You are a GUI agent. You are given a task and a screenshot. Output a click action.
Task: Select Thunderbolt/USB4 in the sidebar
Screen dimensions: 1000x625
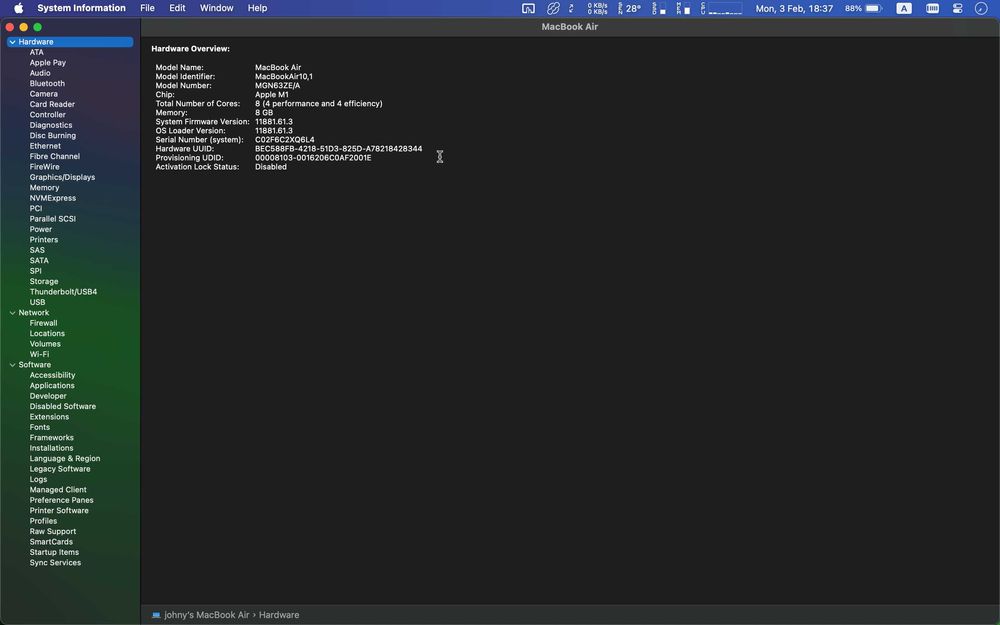pyautogui.click(x=63, y=292)
